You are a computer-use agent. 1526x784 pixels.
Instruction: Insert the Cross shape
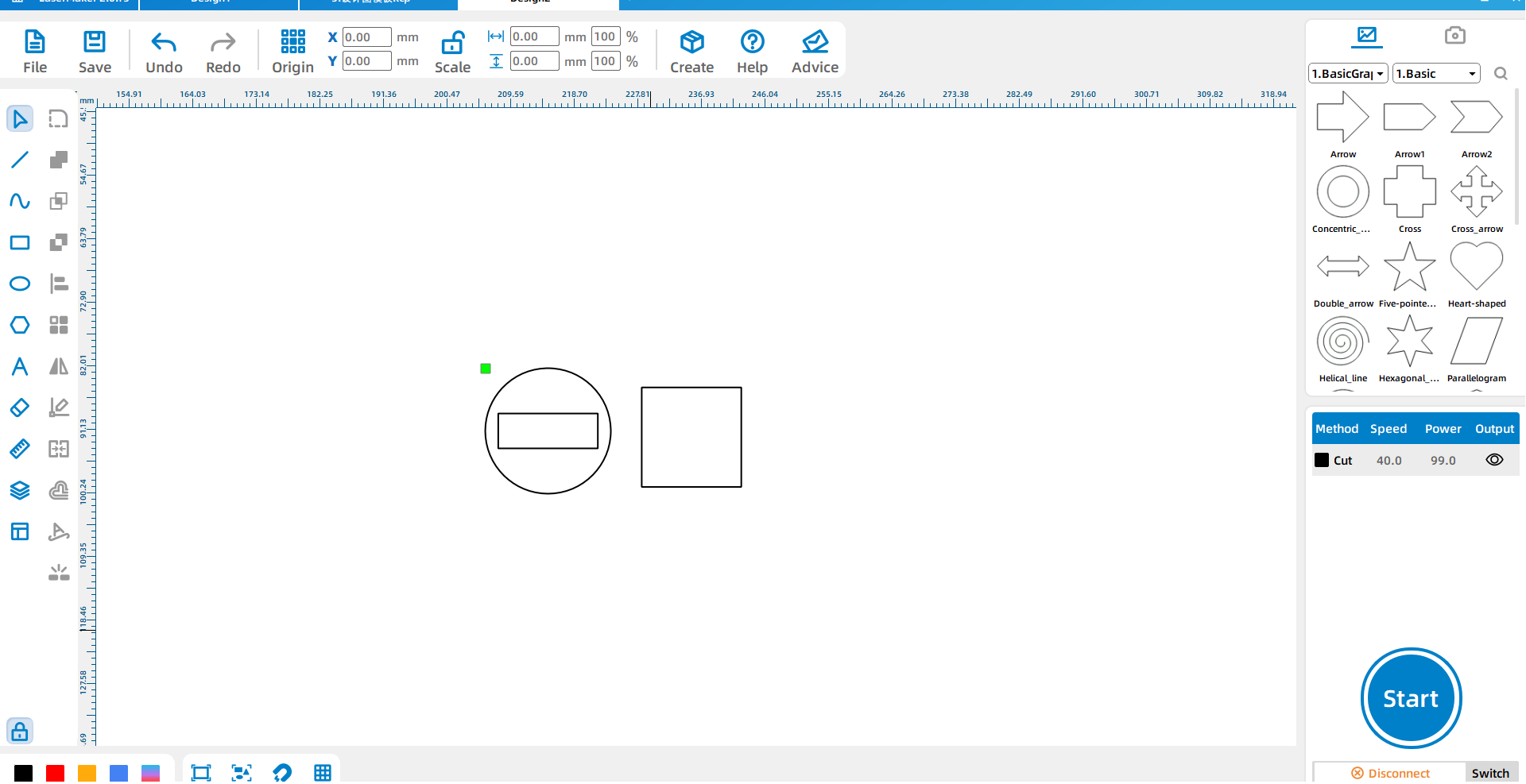[x=1409, y=191]
